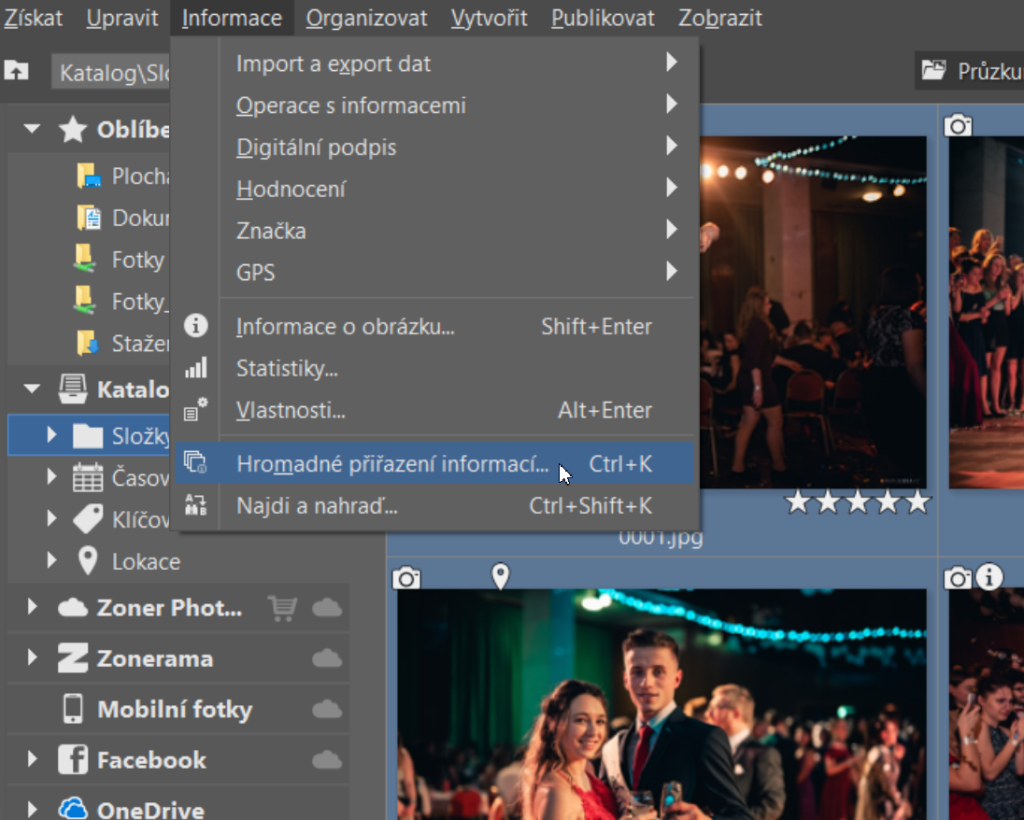Expand Značka submenu
Viewport: 1024px width, 820px height.
click(x=434, y=230)
